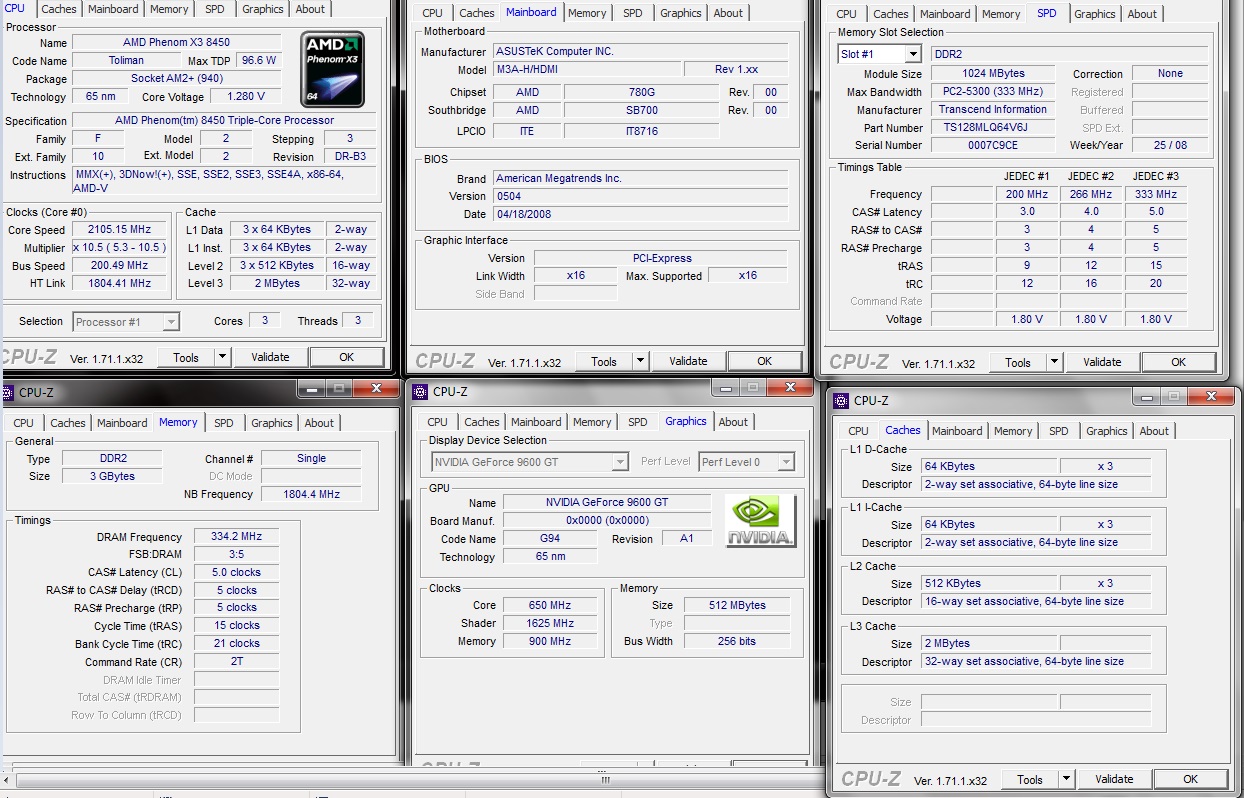Viewport: 1244px width, 798px height.
Task: Click the AMD Phenom X3 logo
Action: pos(333,69)
